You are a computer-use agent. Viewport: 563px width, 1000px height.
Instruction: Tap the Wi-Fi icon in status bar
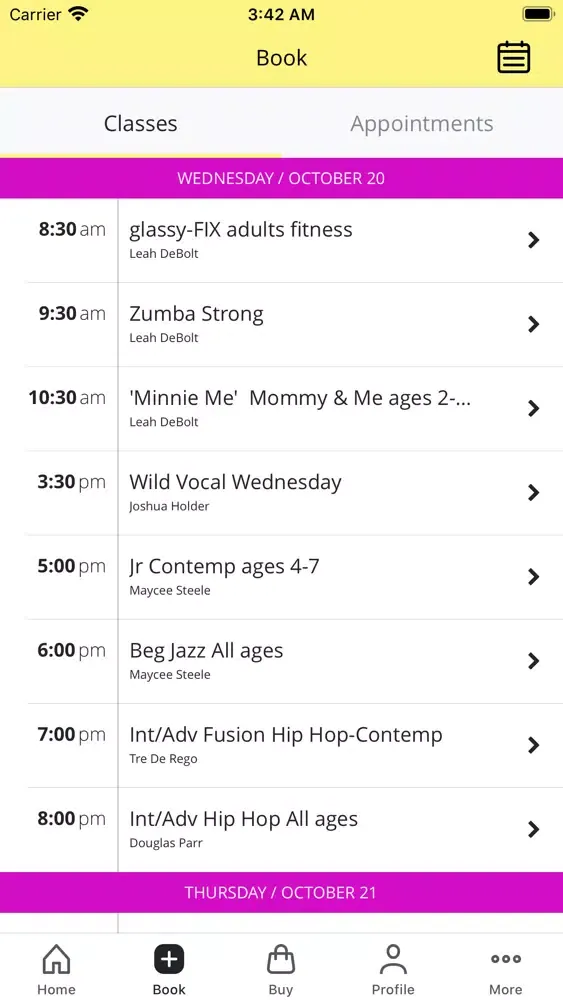(x=78, y=14)
